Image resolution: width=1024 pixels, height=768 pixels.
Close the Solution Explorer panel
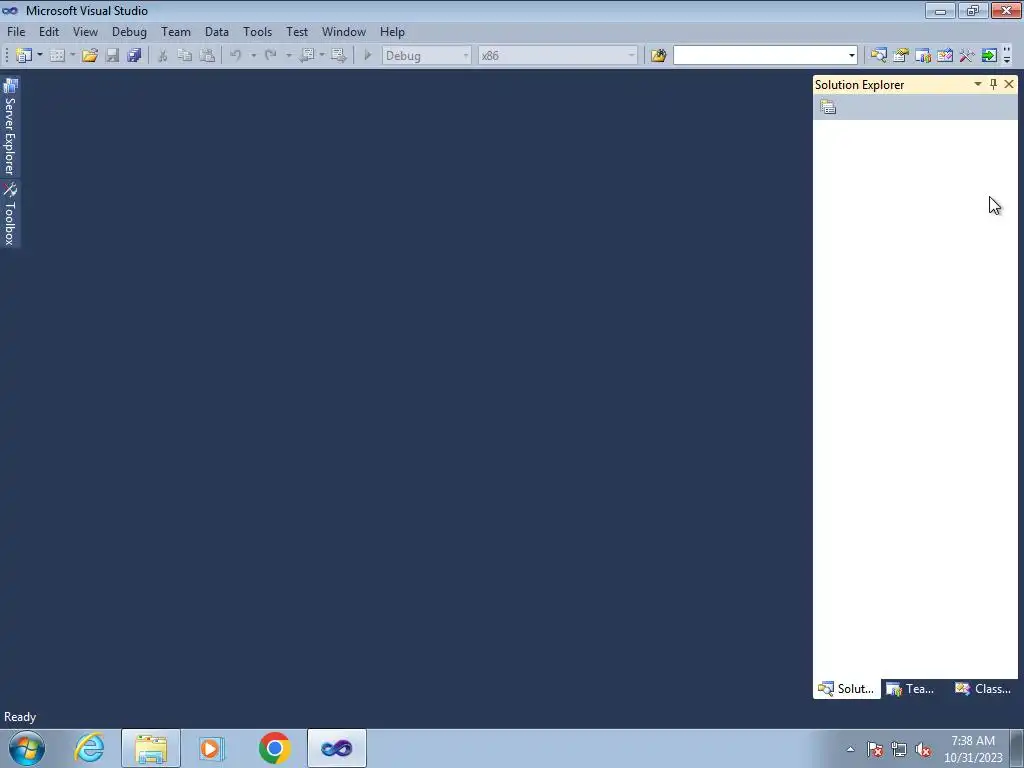point(1009,84)
